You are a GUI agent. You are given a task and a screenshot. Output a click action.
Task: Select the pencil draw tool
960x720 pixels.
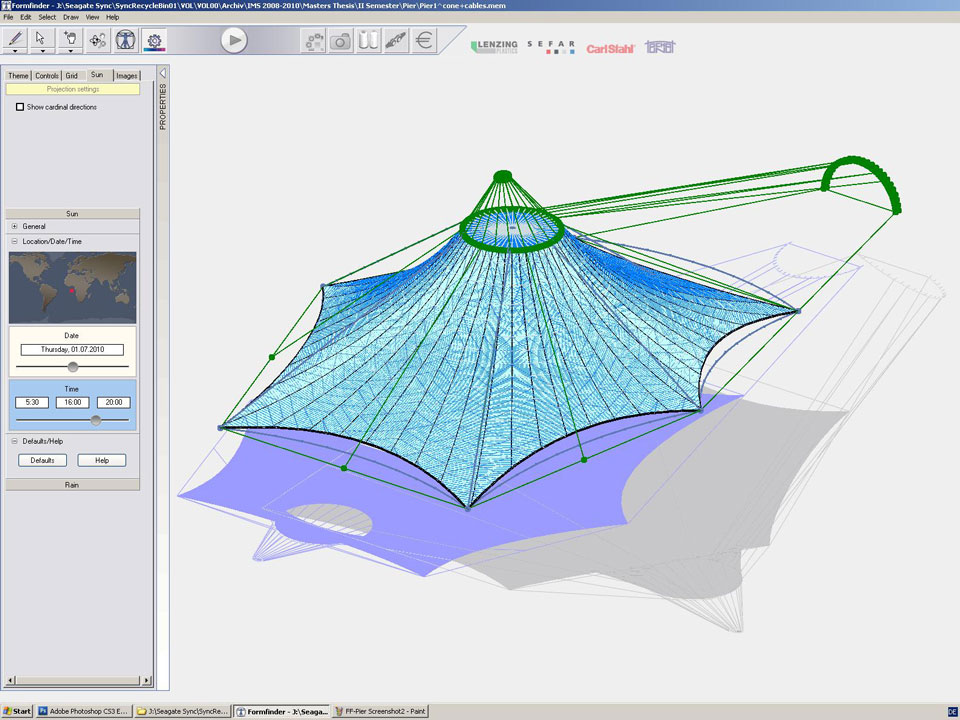(x=15, y=38)
